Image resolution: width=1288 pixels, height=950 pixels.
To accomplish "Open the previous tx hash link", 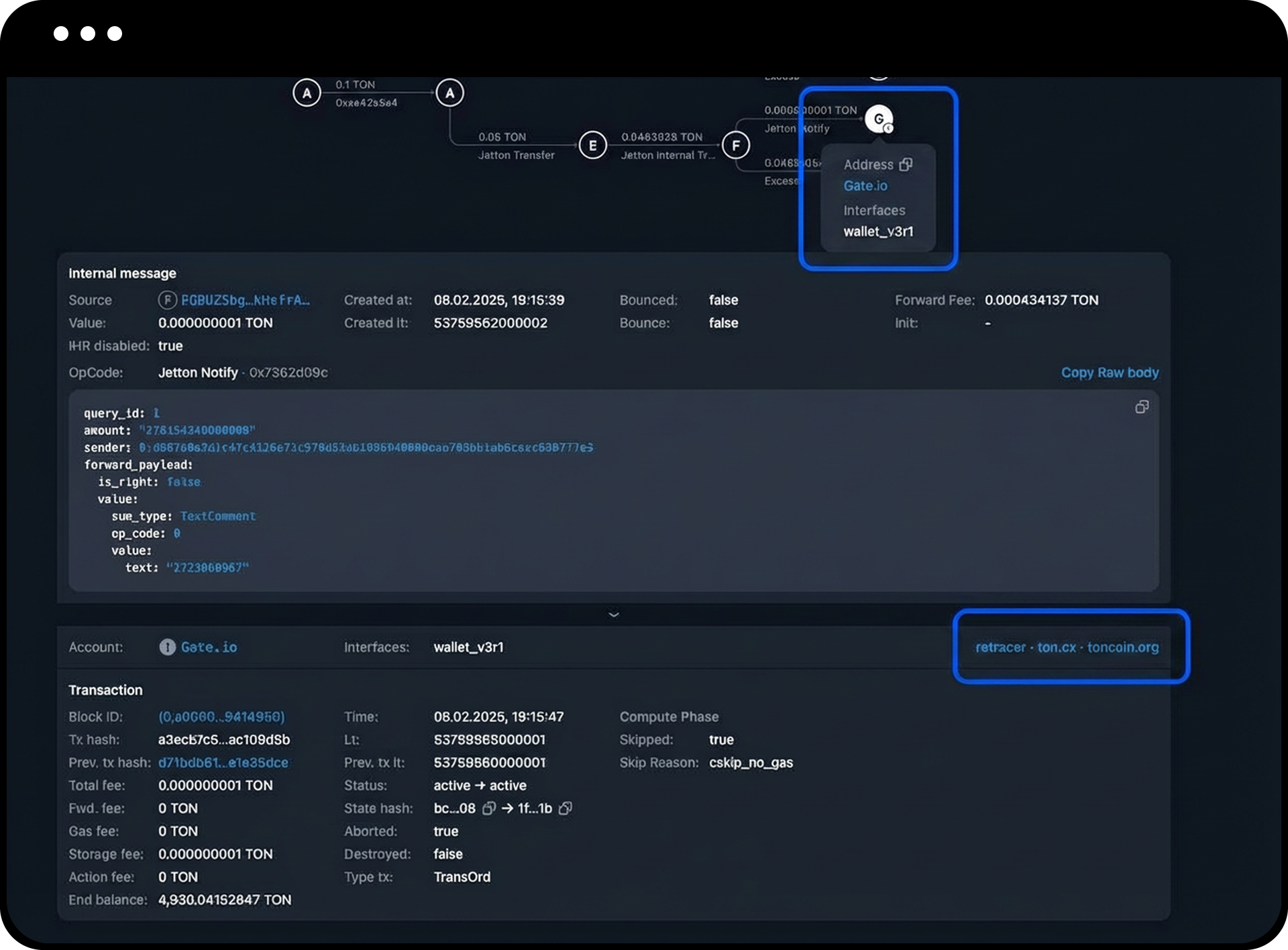I will [x=223, y=763].
